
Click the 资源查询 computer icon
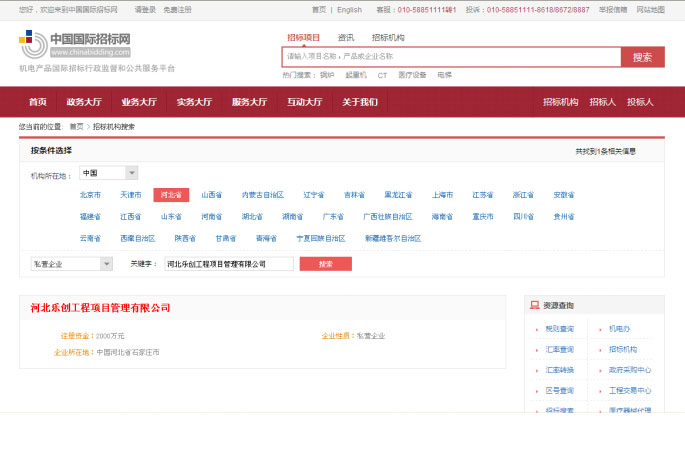(x=534, y=305)
